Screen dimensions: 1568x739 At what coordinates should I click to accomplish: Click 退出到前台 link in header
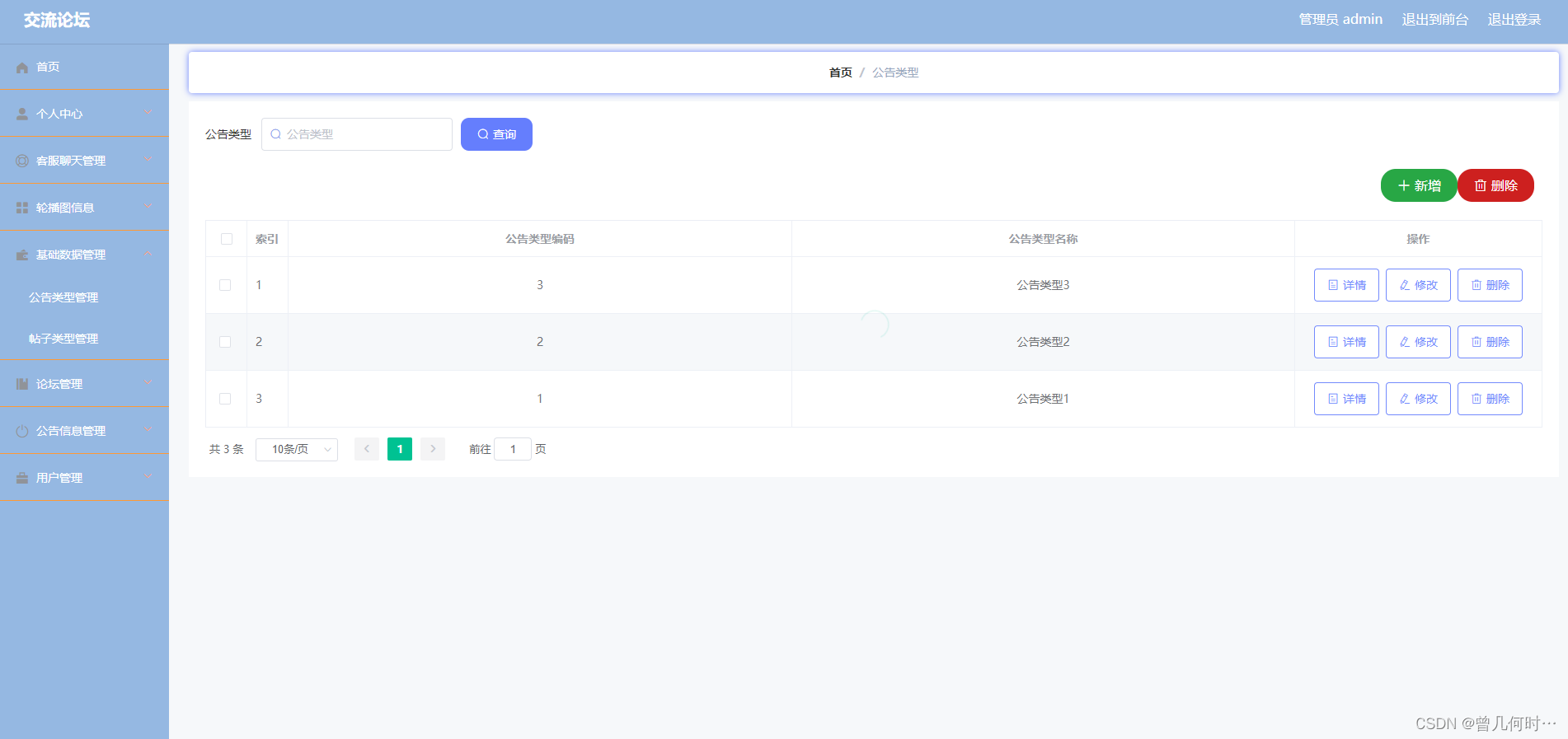coord(1434,19)
